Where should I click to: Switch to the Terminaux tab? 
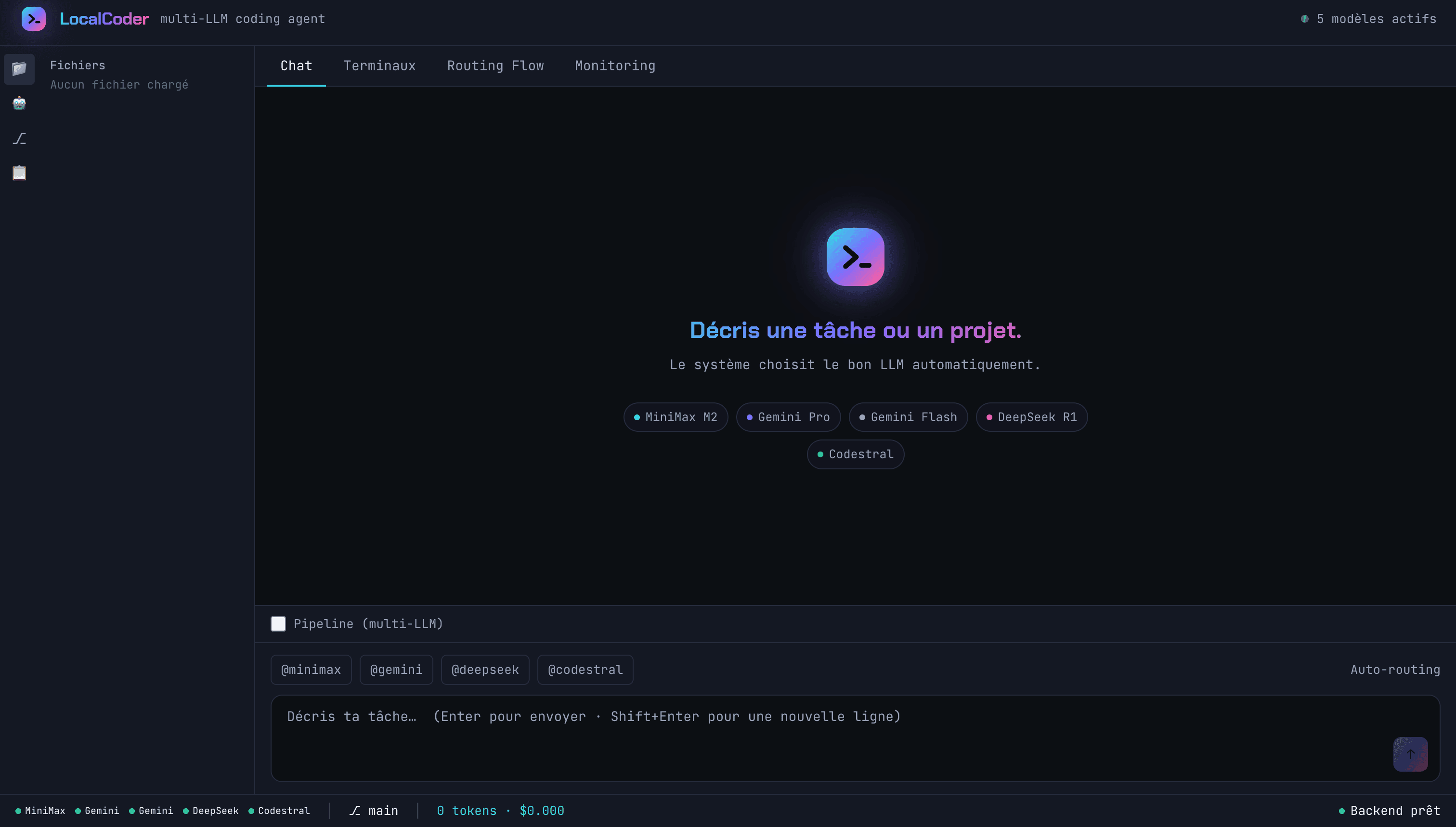tap(379, 66)
